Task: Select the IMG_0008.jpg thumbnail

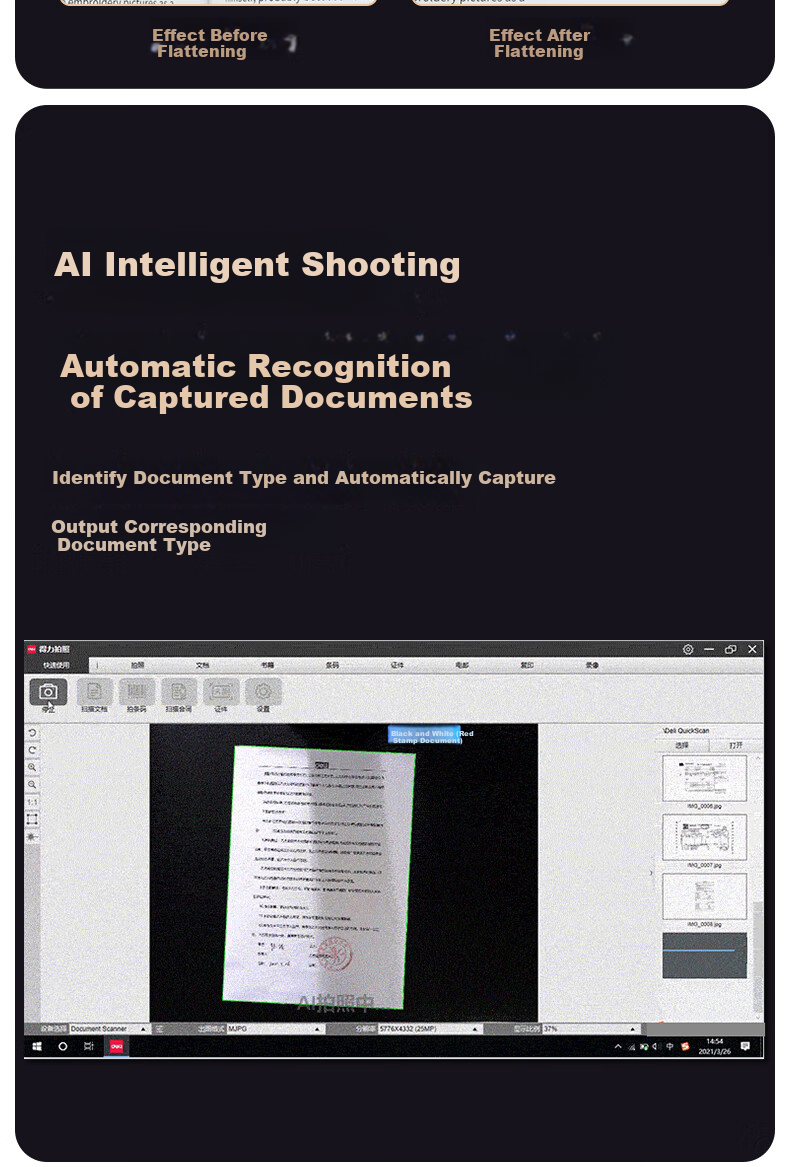Action: coord(704,896)
